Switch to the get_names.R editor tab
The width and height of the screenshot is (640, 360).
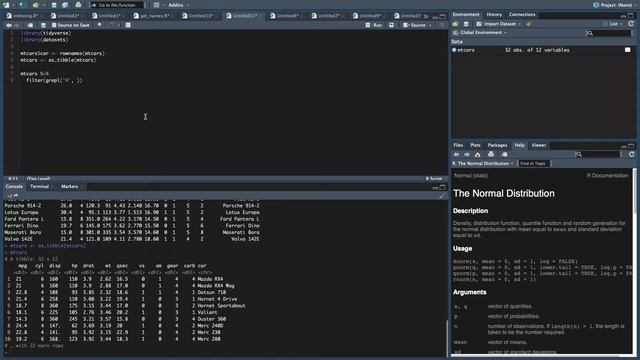coord(154,16)
